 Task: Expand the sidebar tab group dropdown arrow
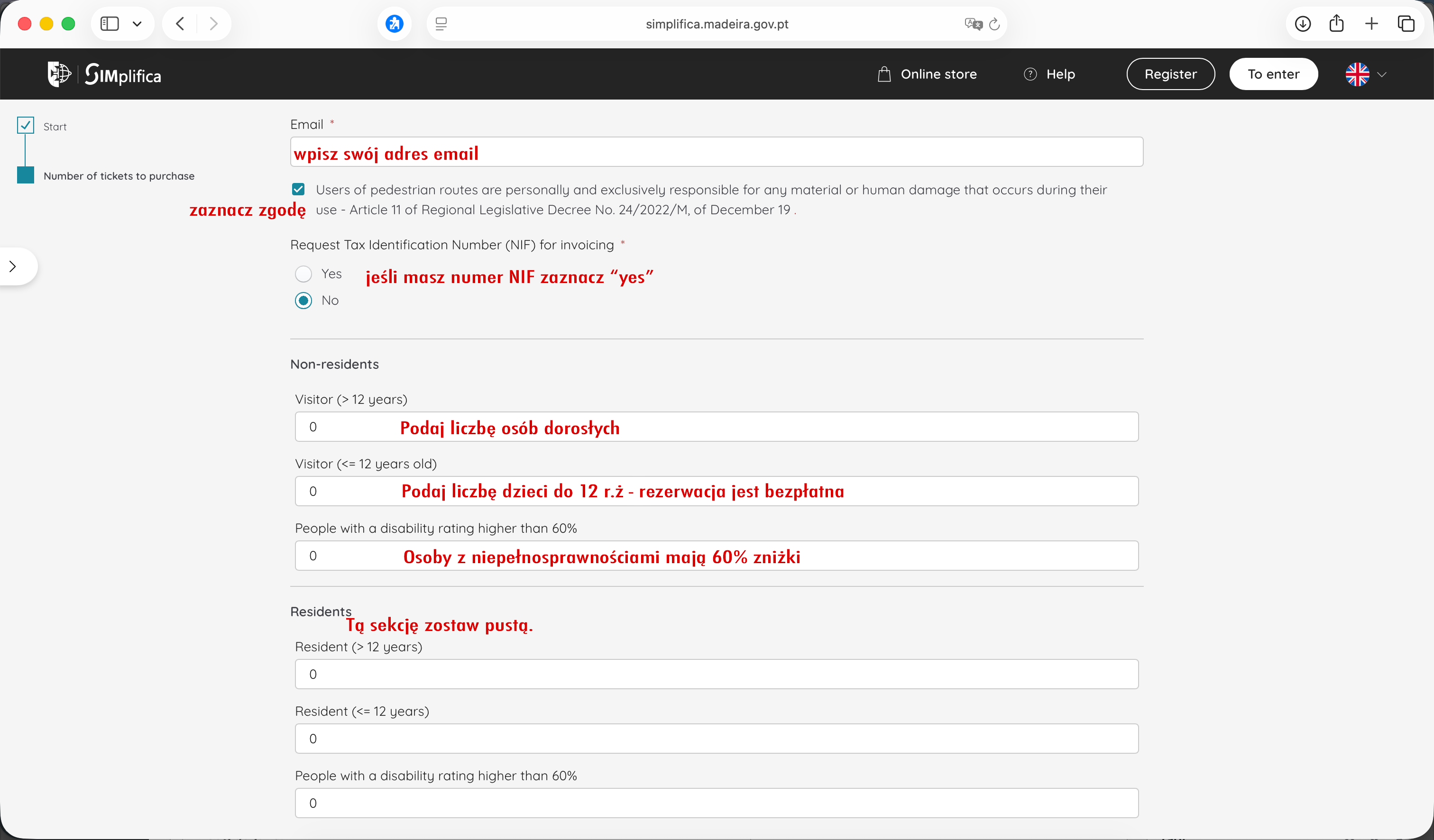point(137,24)
